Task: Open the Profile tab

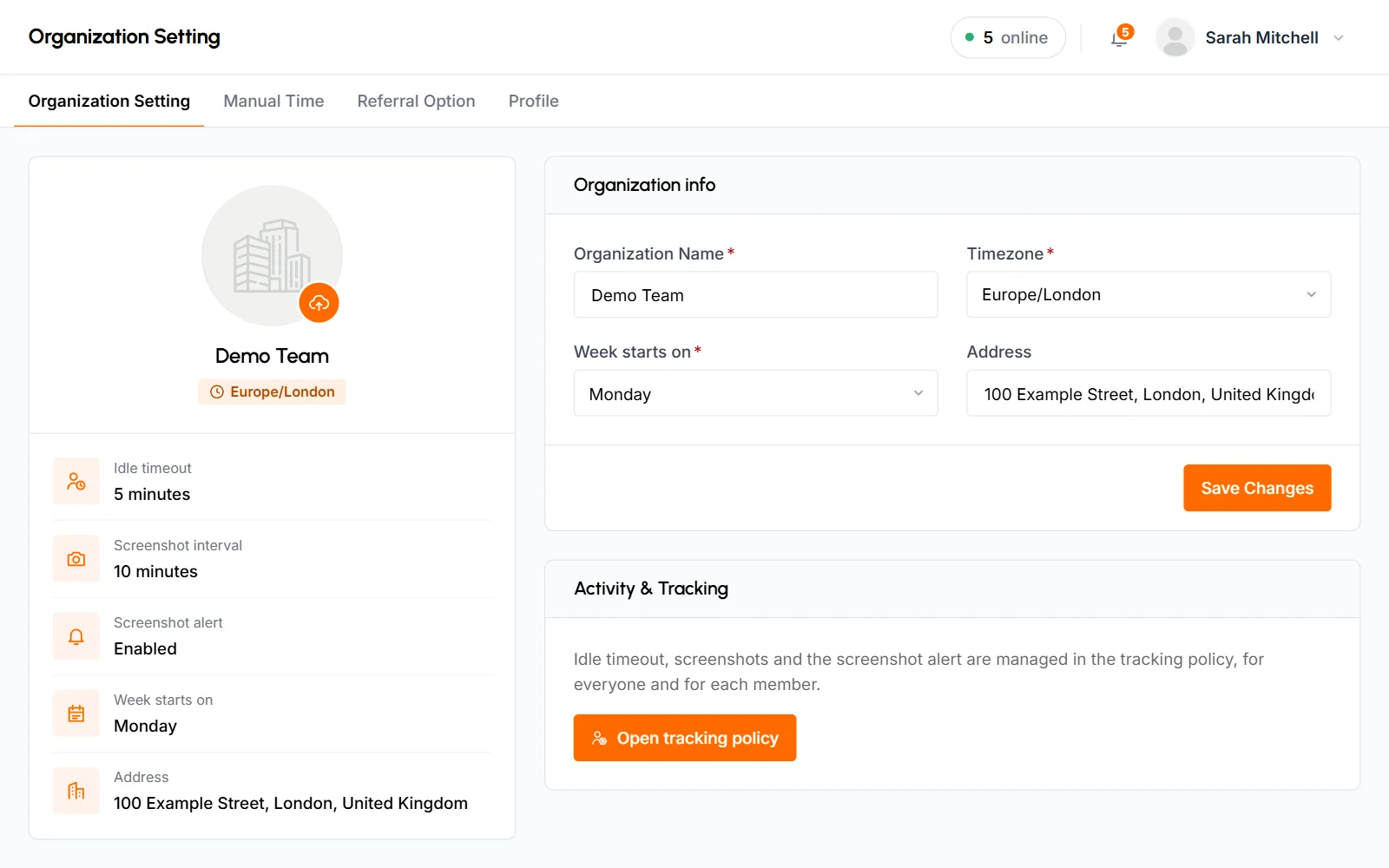Action: (533, 101)
